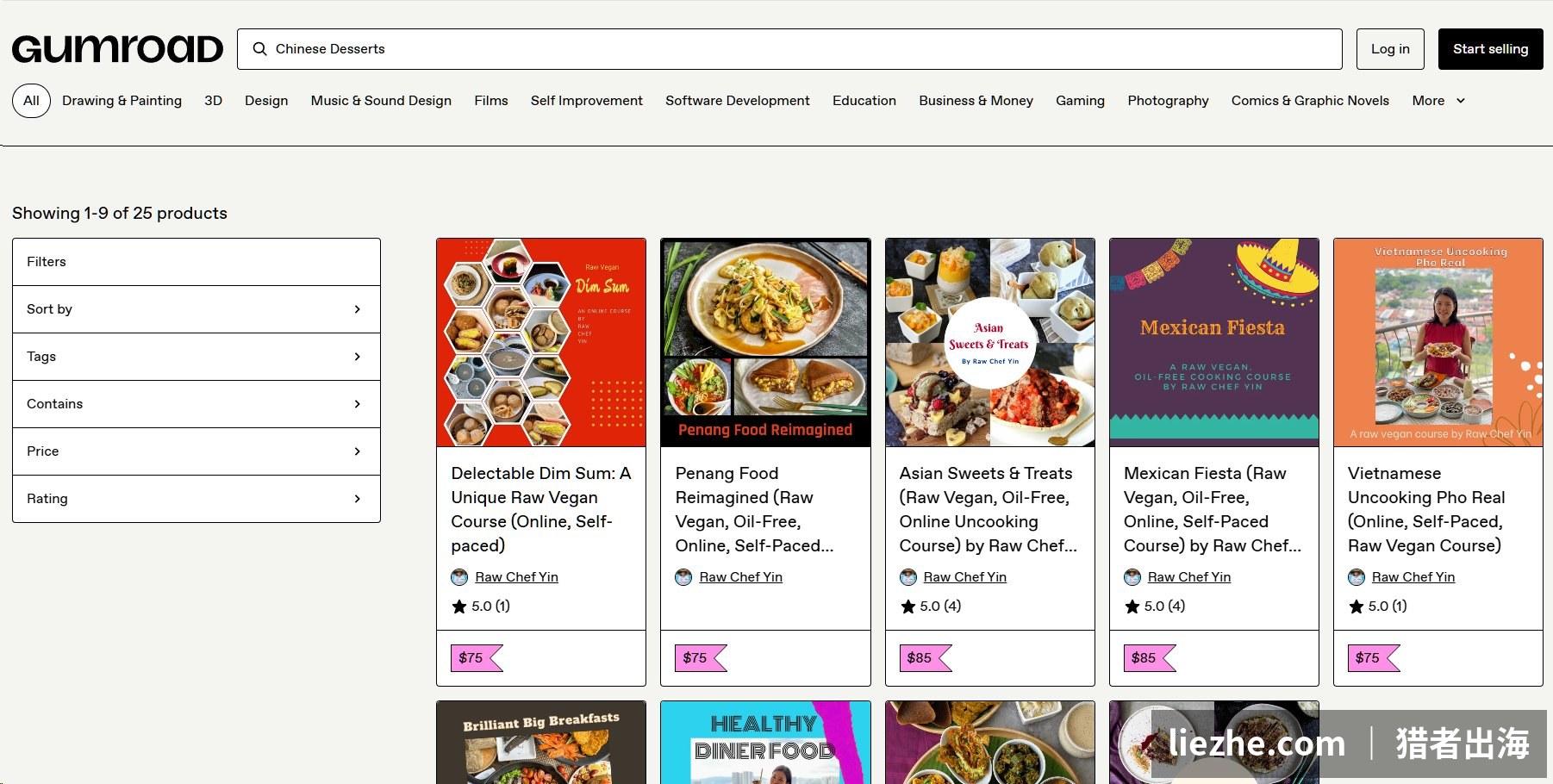Expand the Contains filter
The width and height of the screenshot is (1553, 784).
196,404
